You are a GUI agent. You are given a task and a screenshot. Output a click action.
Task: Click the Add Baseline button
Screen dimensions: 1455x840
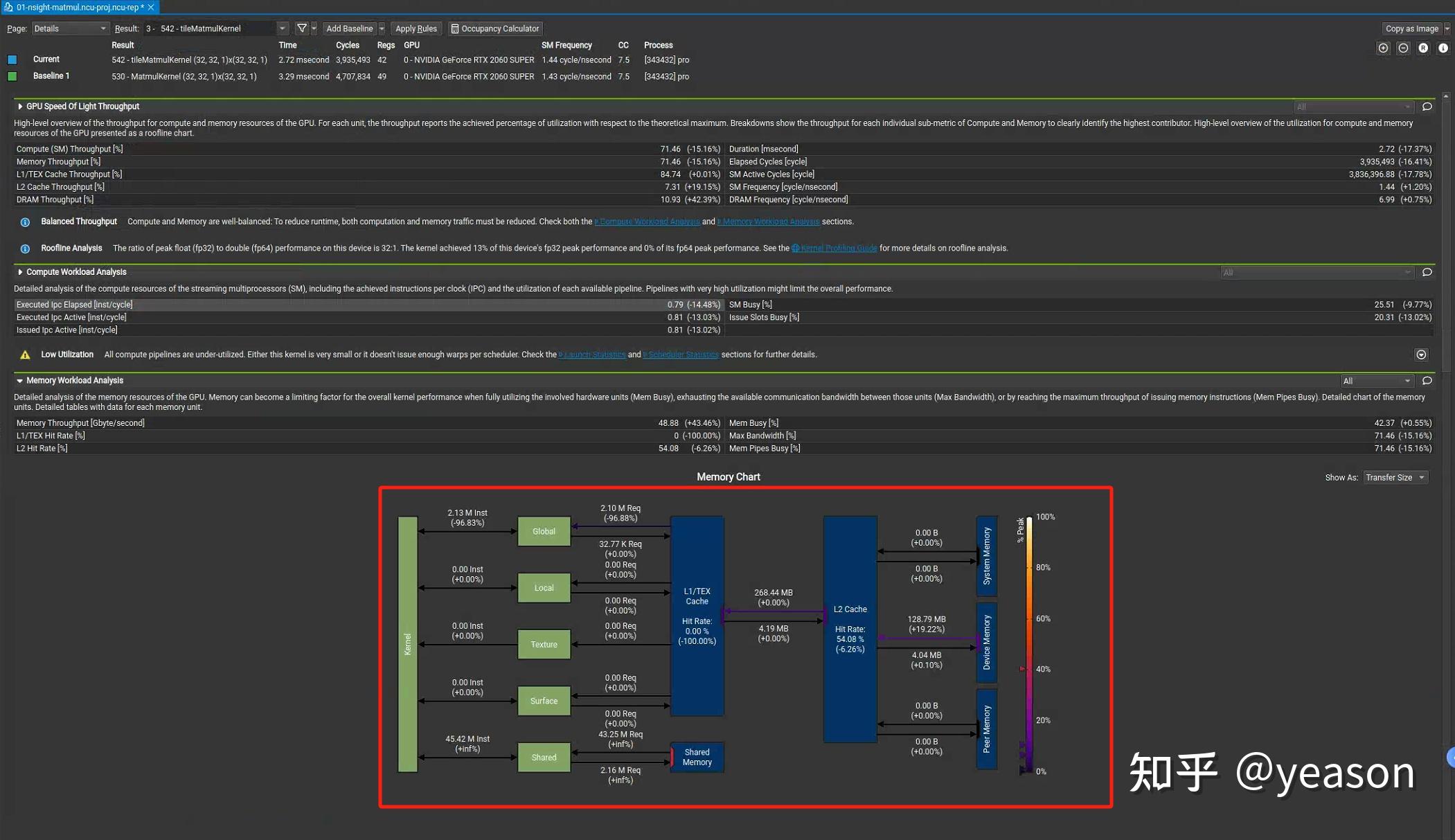pos(349,28)
